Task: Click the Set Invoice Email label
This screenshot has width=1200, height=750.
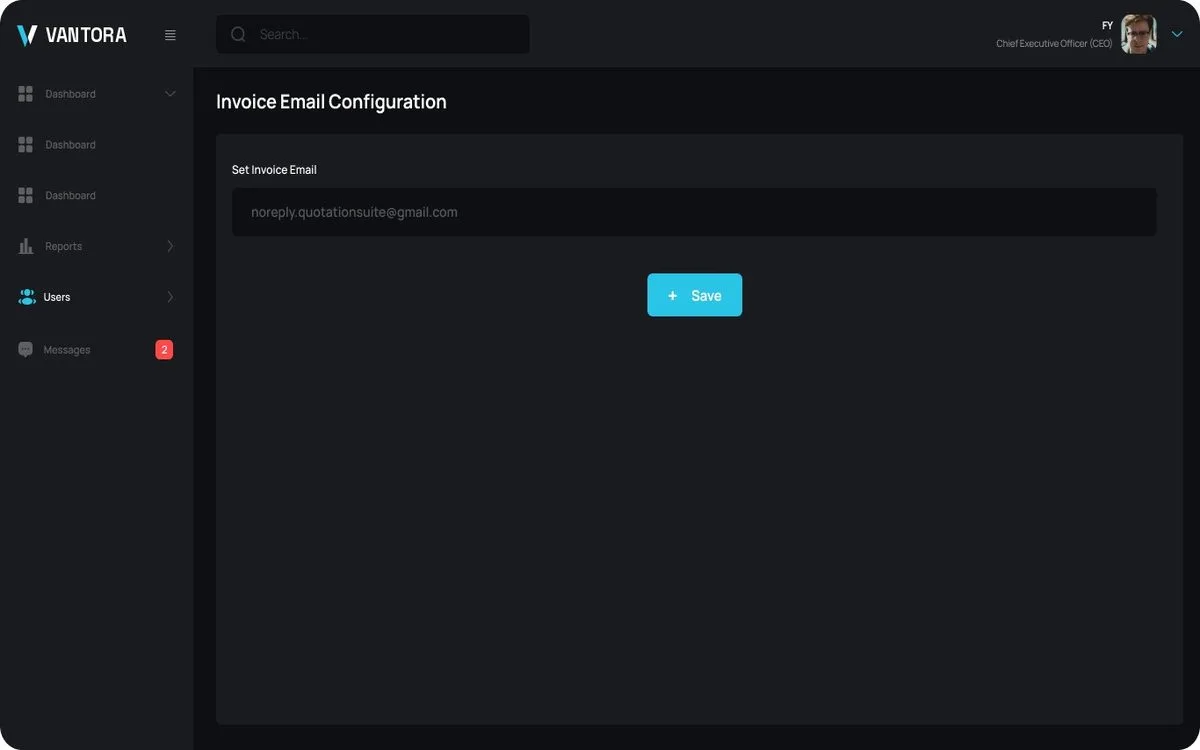Action: pos(274,170)
